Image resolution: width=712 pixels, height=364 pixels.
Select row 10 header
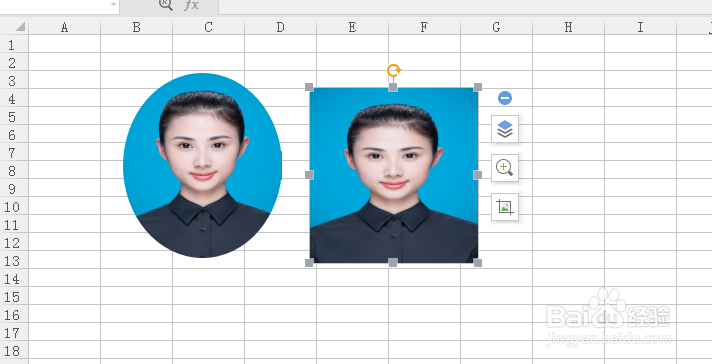(x=14, y=206)
